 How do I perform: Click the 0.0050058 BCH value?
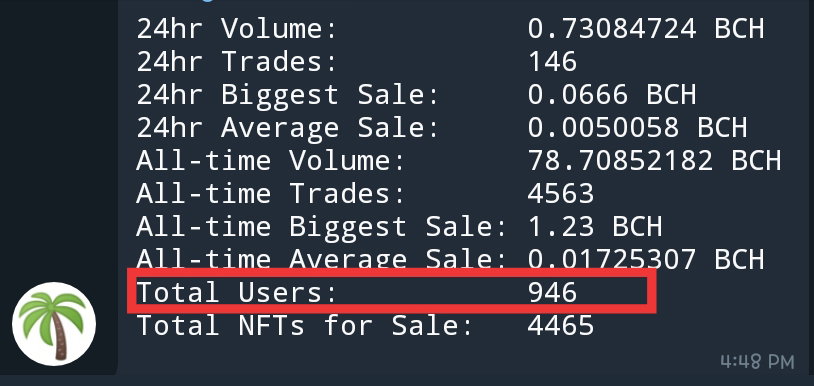click(637, 128)
